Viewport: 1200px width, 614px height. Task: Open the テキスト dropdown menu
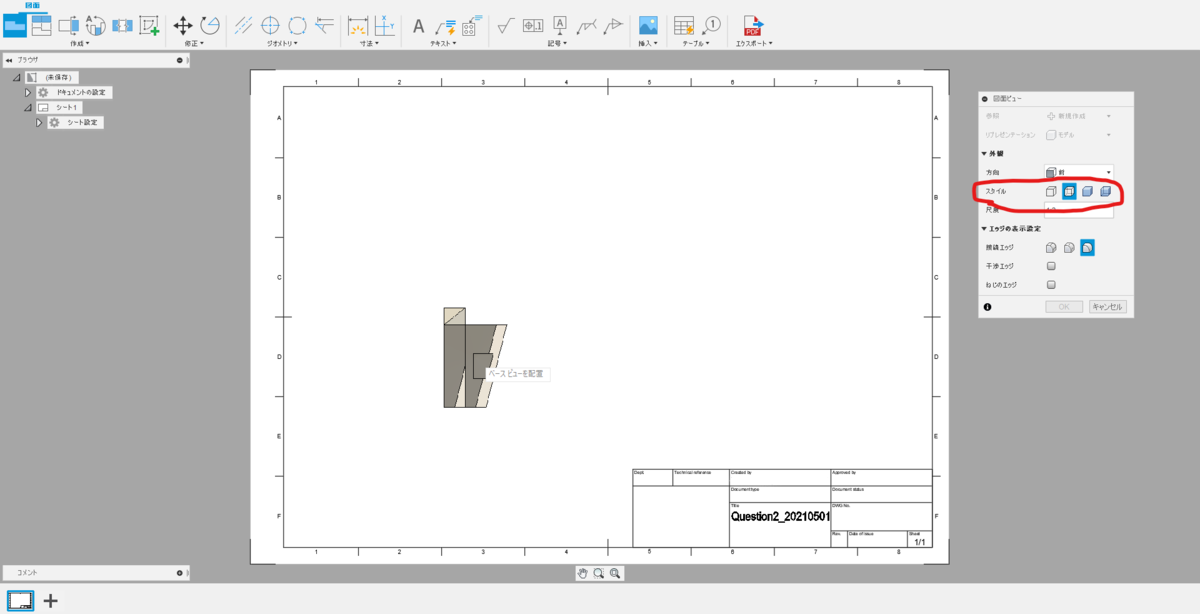click(441, 43)
